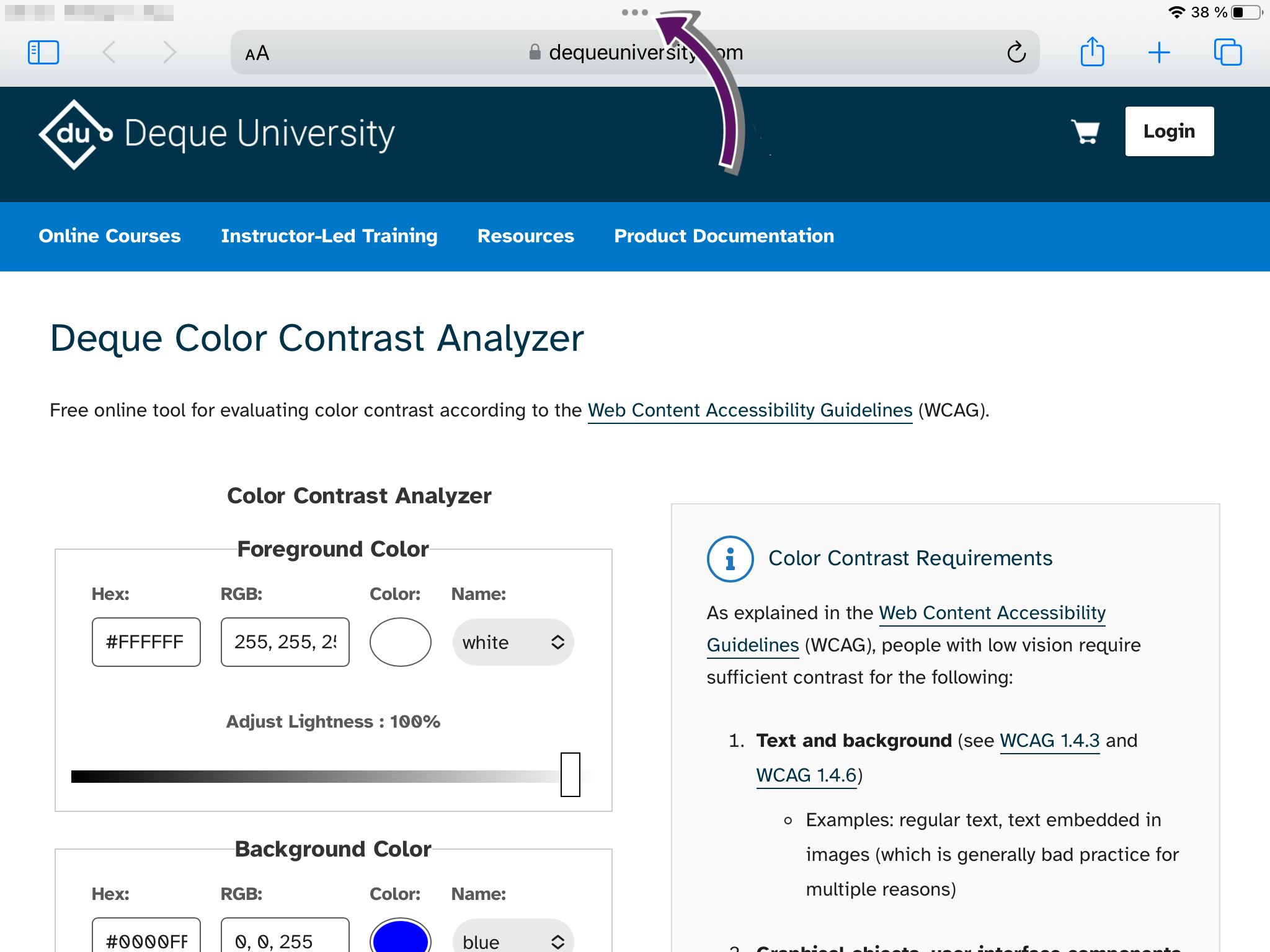This screenshot has width=1270, height=952.
Task: Open the Instructor-Led Training menu
Action: [x=329, y=236]
